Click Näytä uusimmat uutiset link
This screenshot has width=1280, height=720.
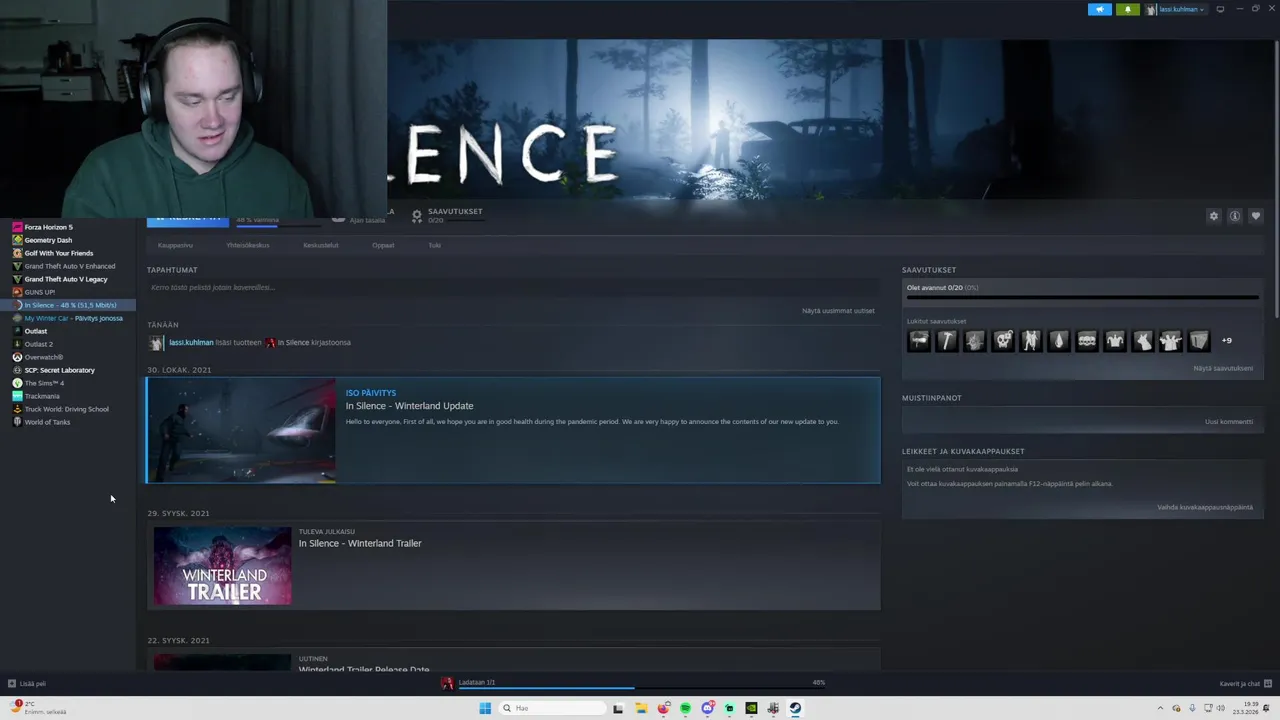[838, 311]
